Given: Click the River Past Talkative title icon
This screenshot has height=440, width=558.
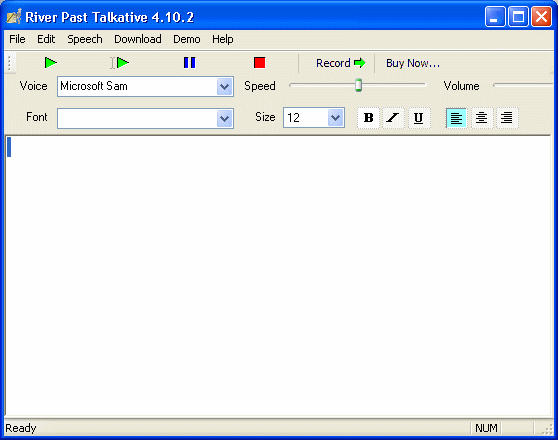Looking at the screenshot, I should point(15,16).
